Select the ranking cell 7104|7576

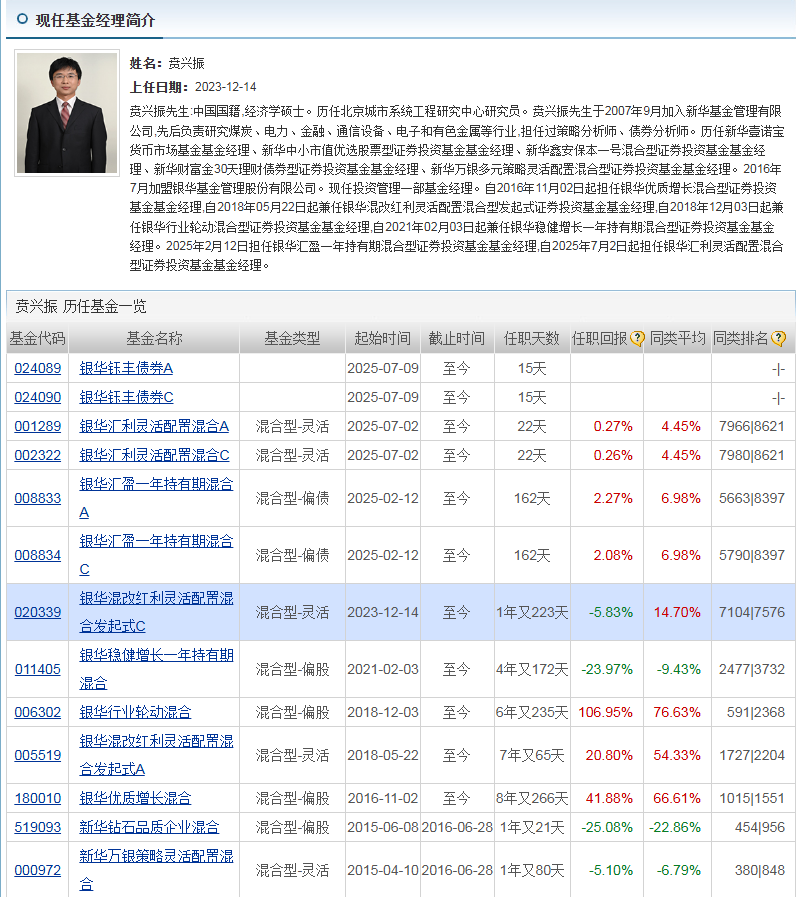click(752, 613)
